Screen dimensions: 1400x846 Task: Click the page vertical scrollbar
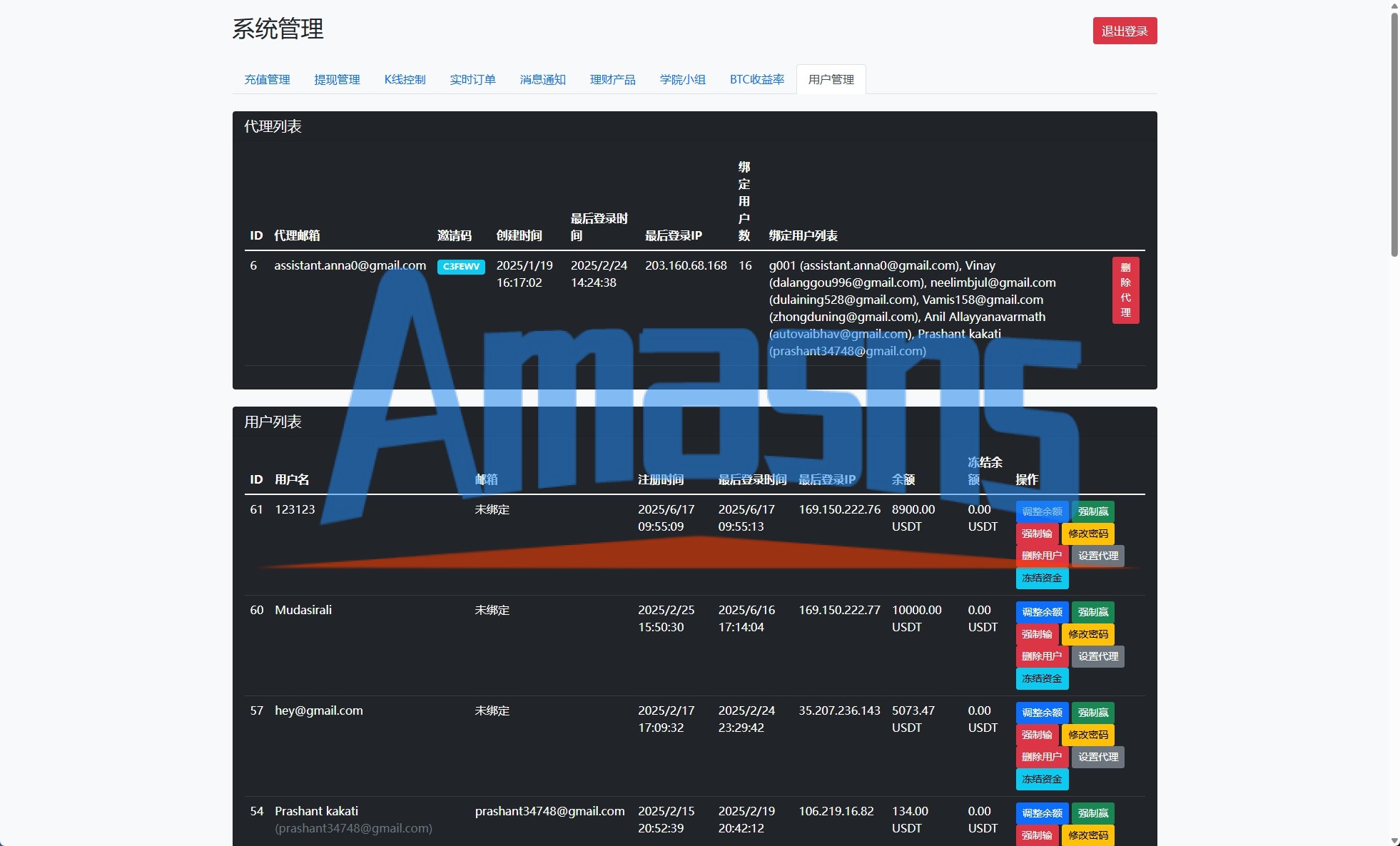coord(1394,134)
